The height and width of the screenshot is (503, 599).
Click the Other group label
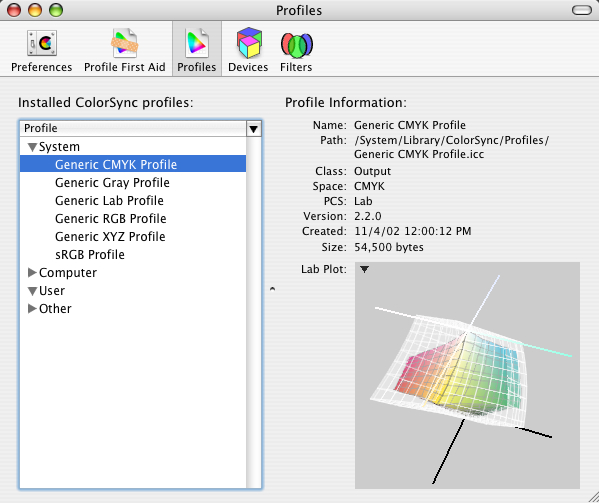(55, 309)
